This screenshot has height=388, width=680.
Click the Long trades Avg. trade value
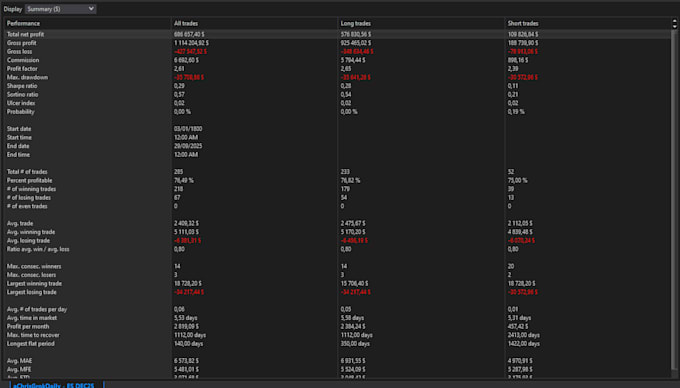coord(353,223)
